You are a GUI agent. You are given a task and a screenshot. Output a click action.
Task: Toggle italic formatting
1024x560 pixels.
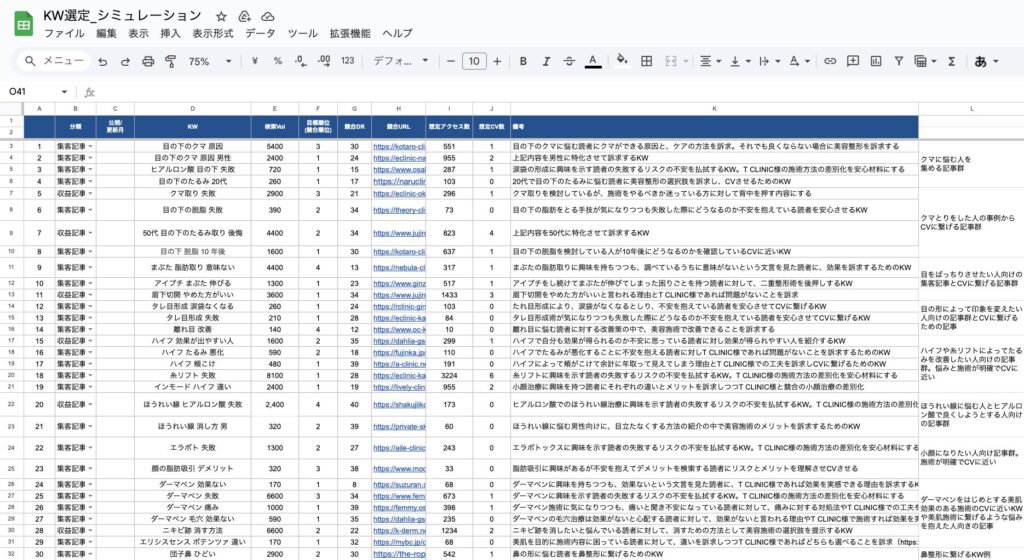[x=545, y=61]
